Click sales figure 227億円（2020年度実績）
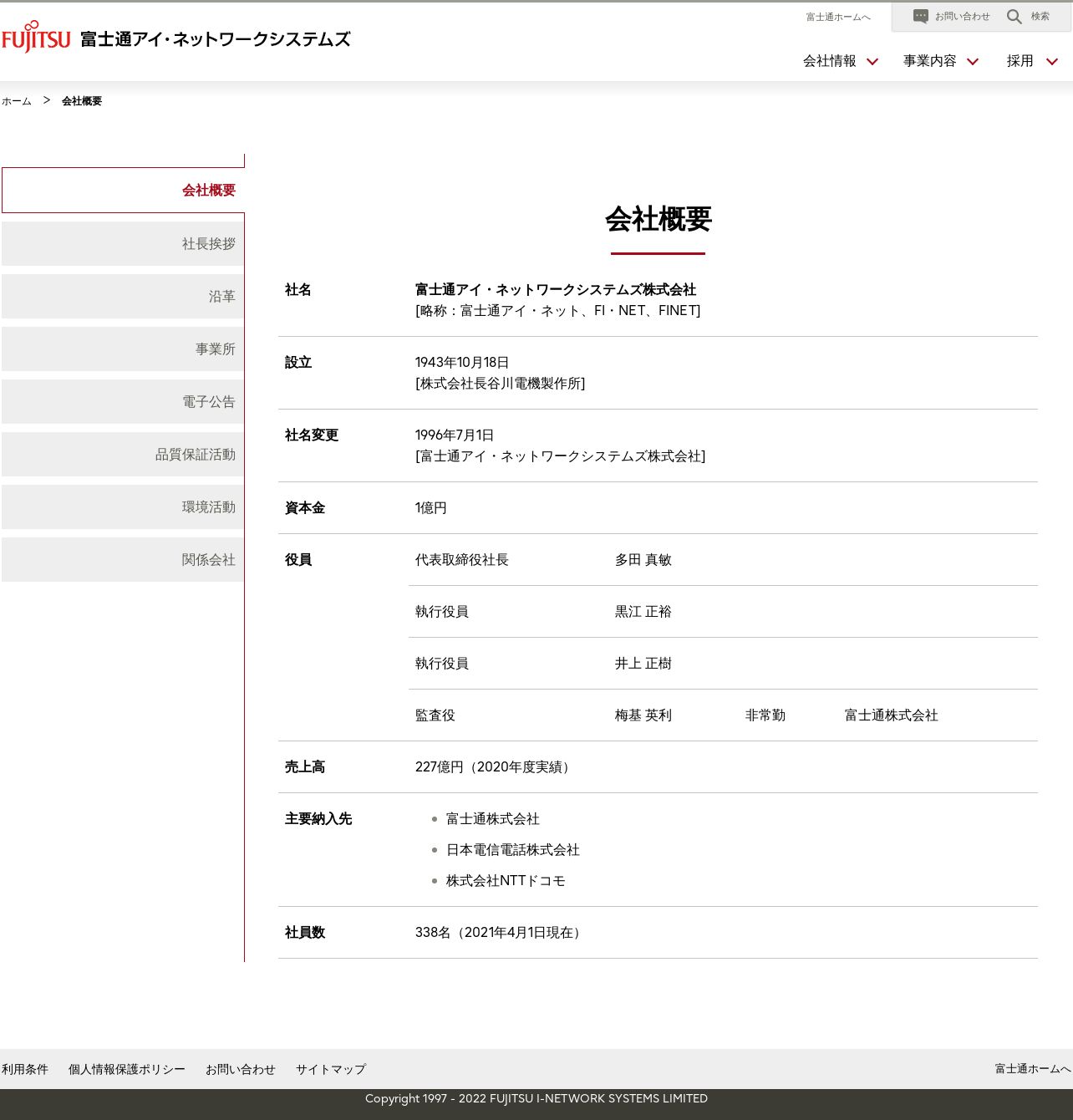This screenshot has height=1120, width=1073. coord(496,767)
